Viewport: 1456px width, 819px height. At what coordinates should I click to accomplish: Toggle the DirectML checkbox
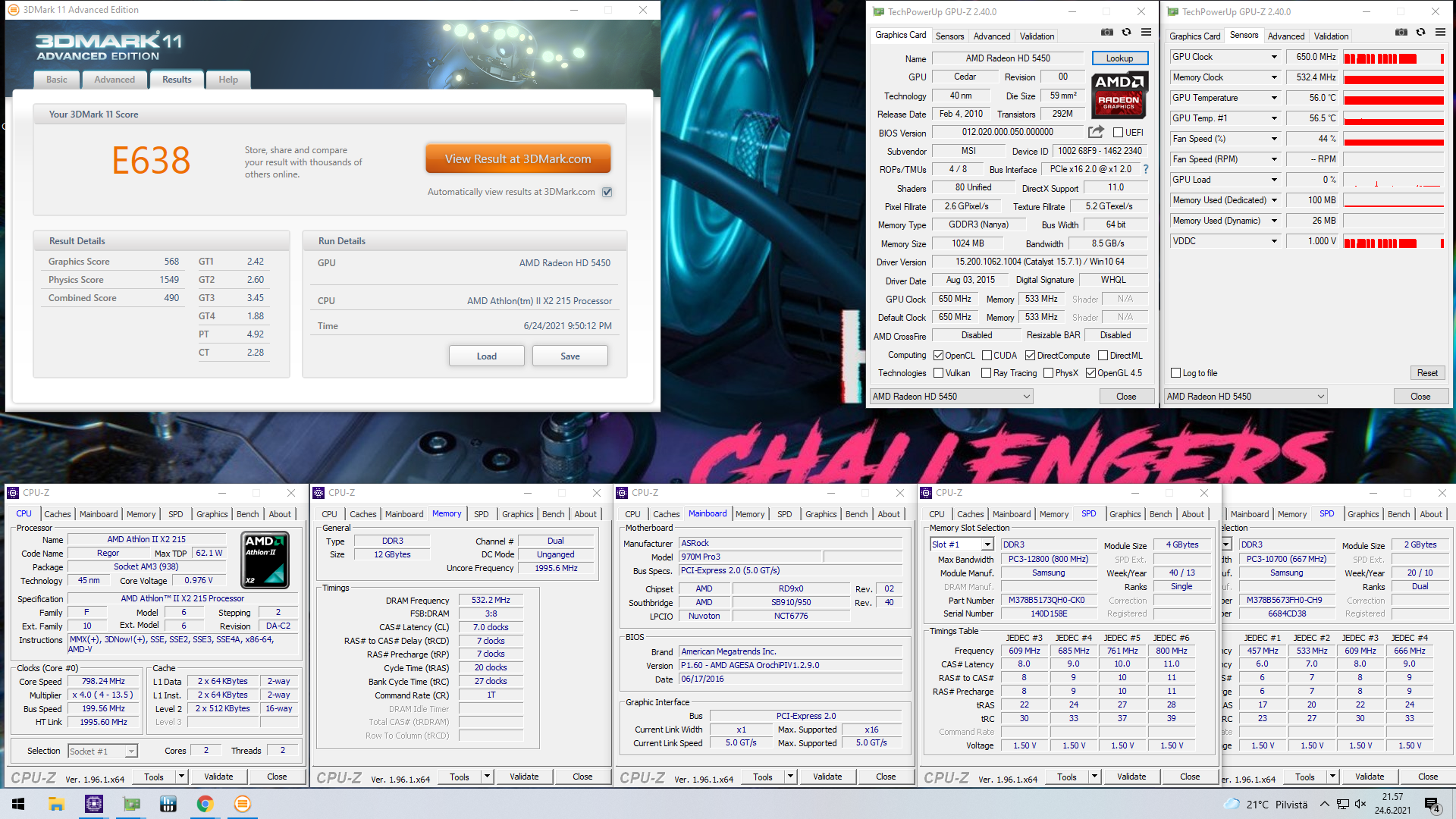pos(1103,356)
